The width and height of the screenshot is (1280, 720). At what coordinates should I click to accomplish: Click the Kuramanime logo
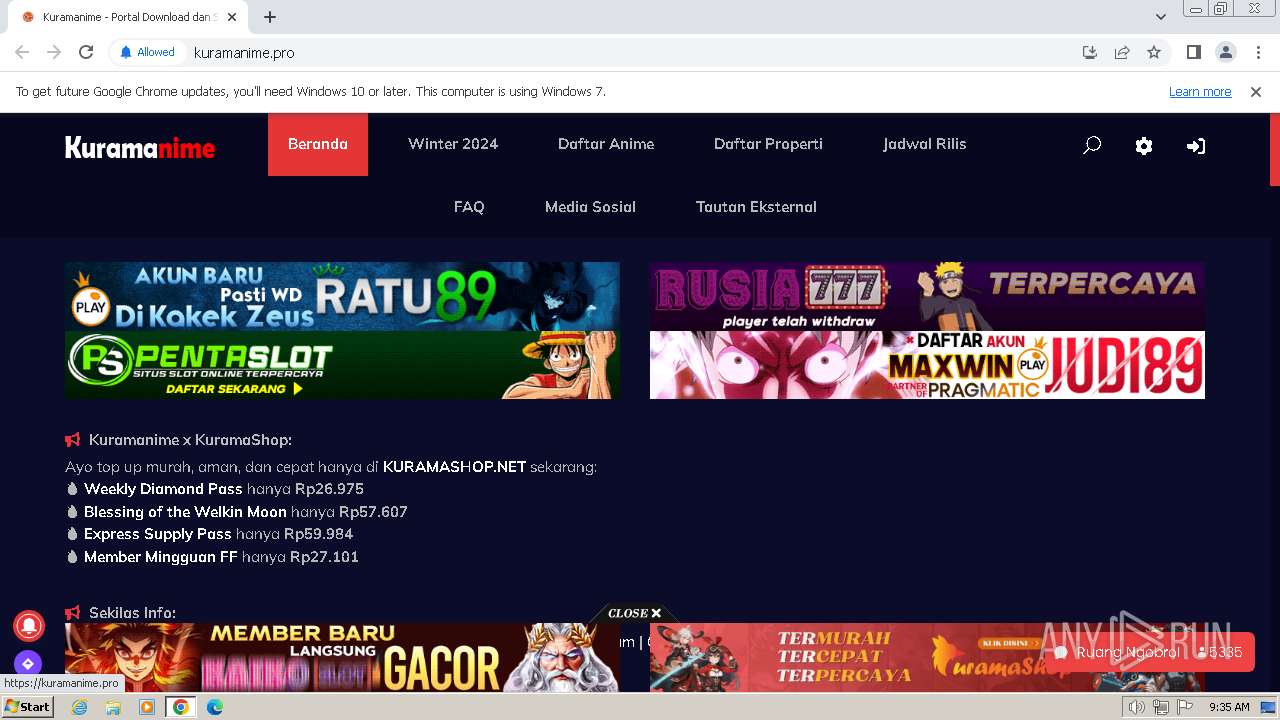tap(140, 147)
